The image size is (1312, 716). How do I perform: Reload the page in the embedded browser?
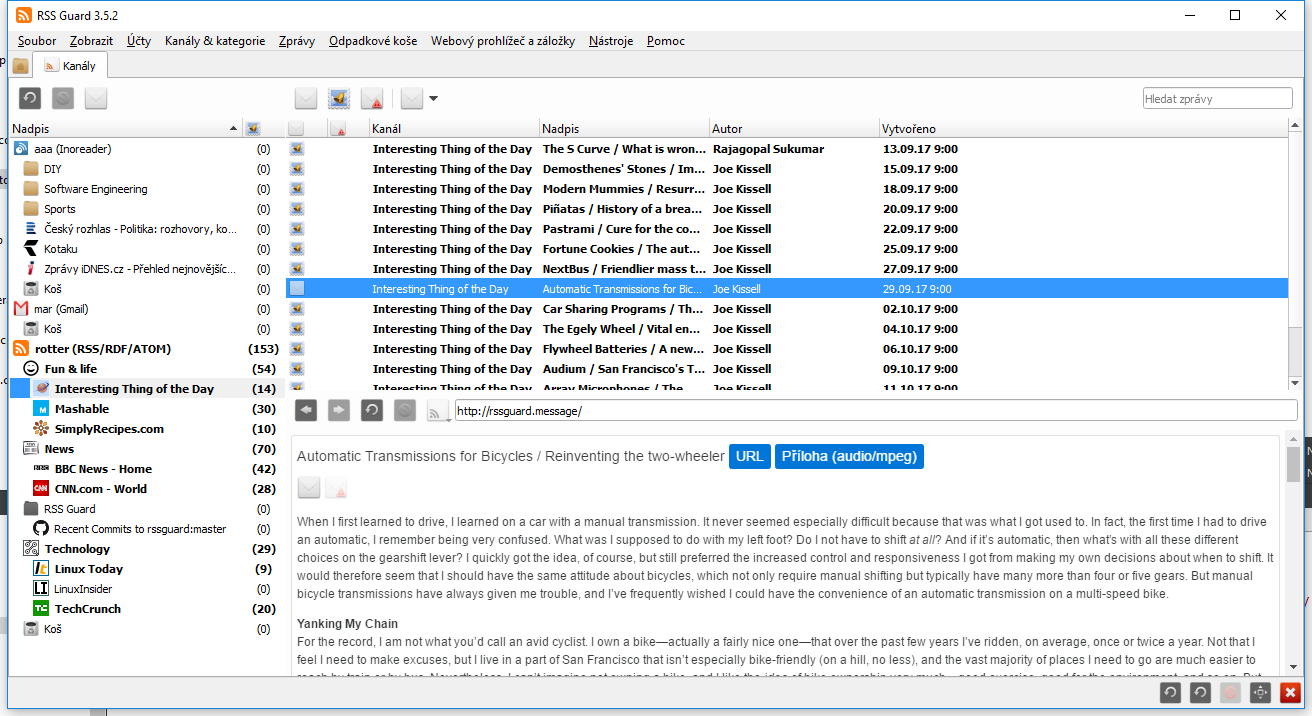click(371, 410)
